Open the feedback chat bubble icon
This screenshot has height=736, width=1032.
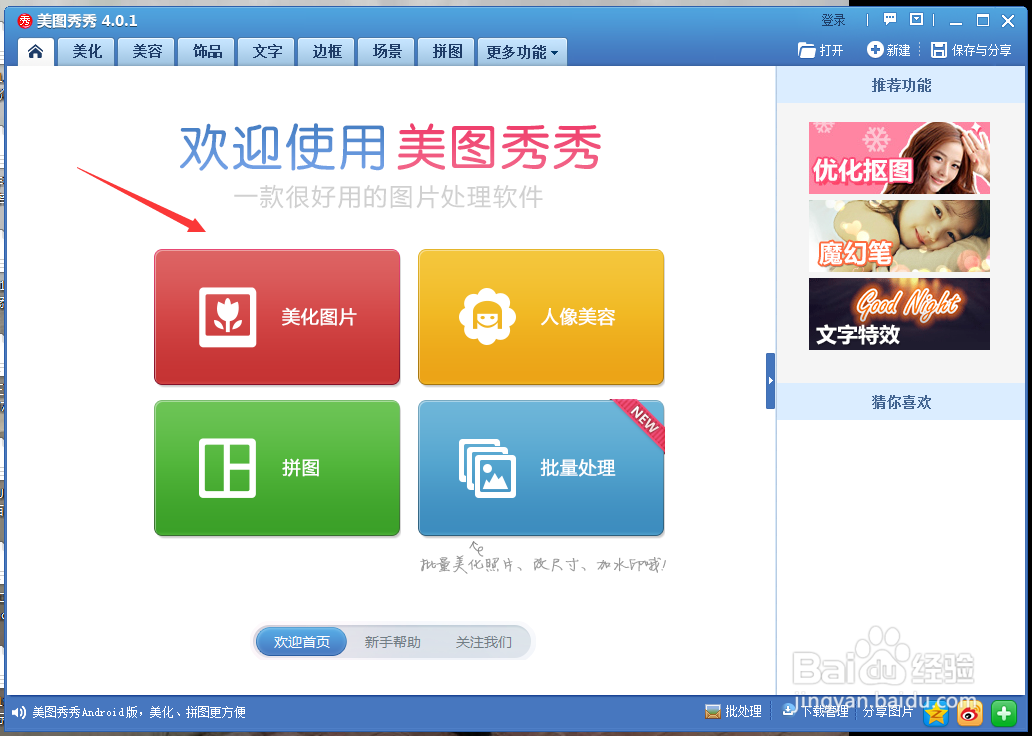click(890, 19)
